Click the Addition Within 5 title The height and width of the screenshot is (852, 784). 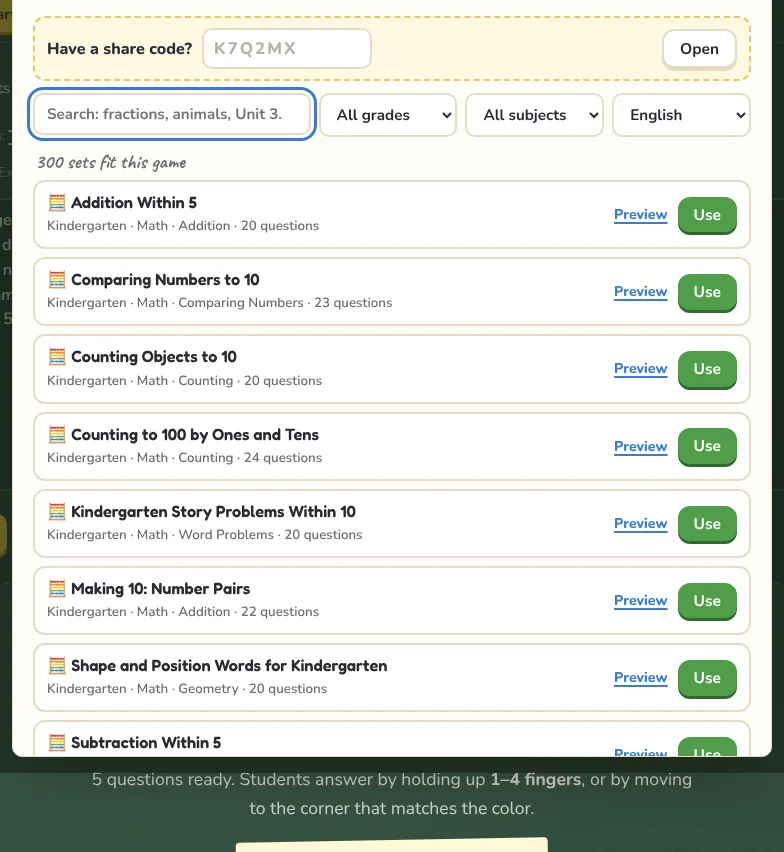point(134,203)
